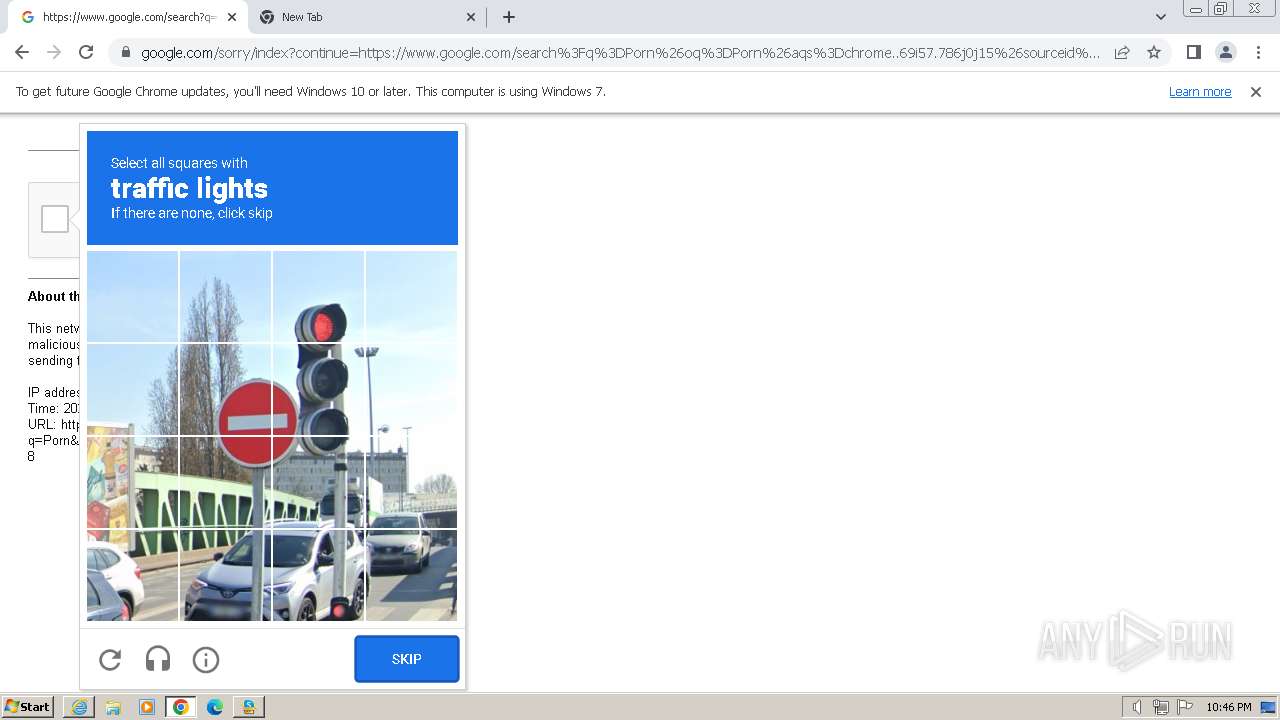Image resolution: width=1280 pixels, height=720 pixels.
Task: Open captcha help info icon
Action: tap(206, 659)
